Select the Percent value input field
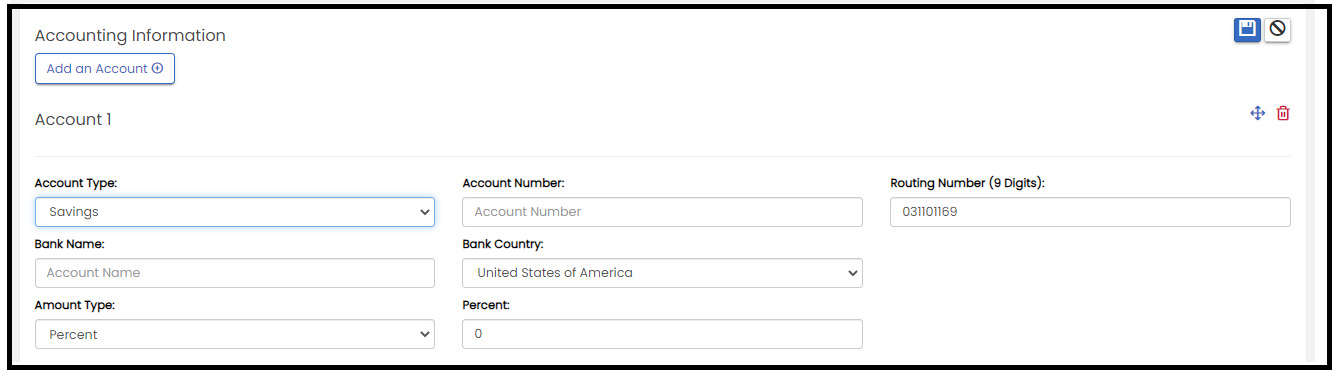The height and width of the screenshot is (376, 1340). point(662,334)
